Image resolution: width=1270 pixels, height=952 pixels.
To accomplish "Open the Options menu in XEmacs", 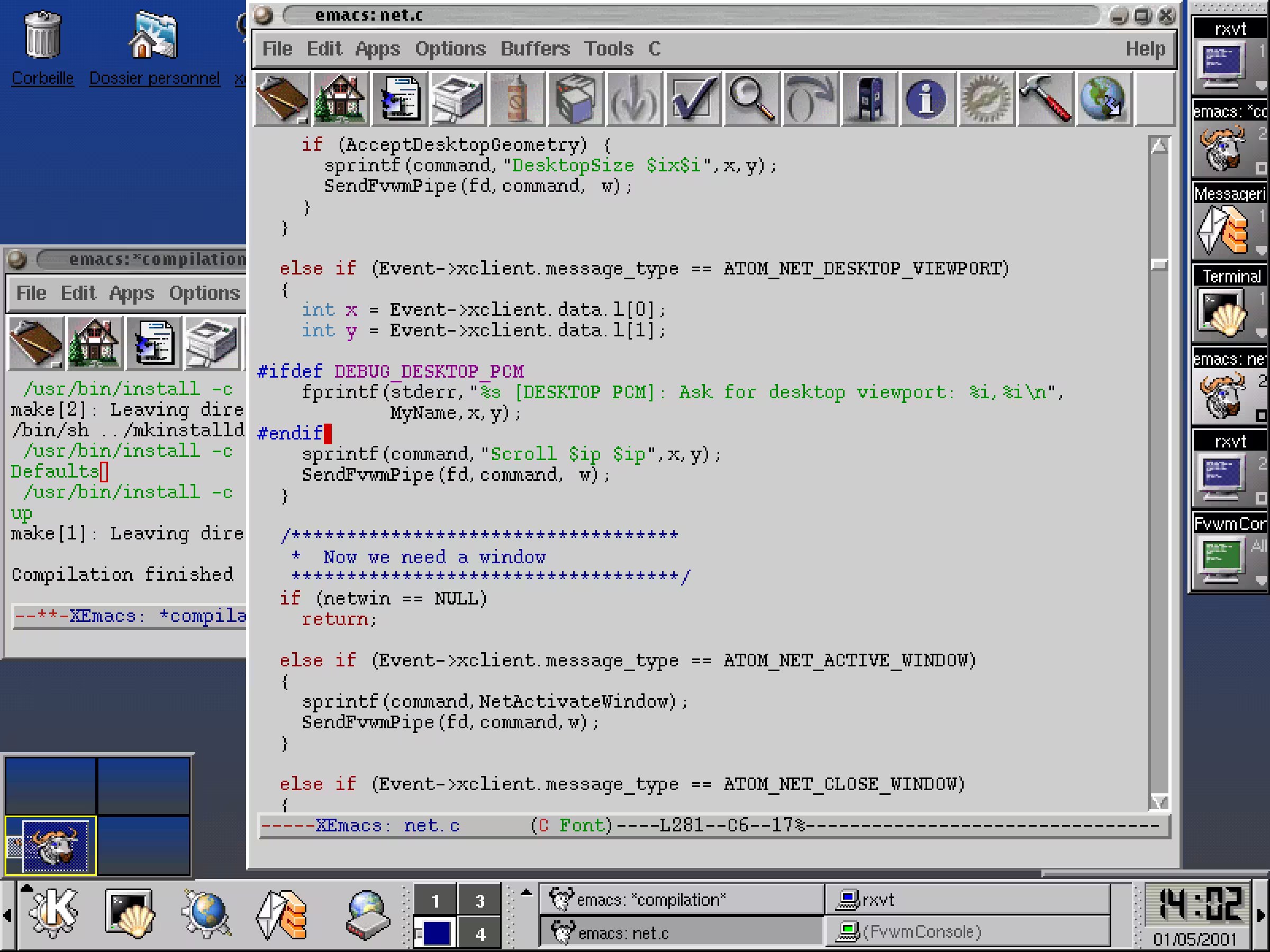I will click(450, 49).
